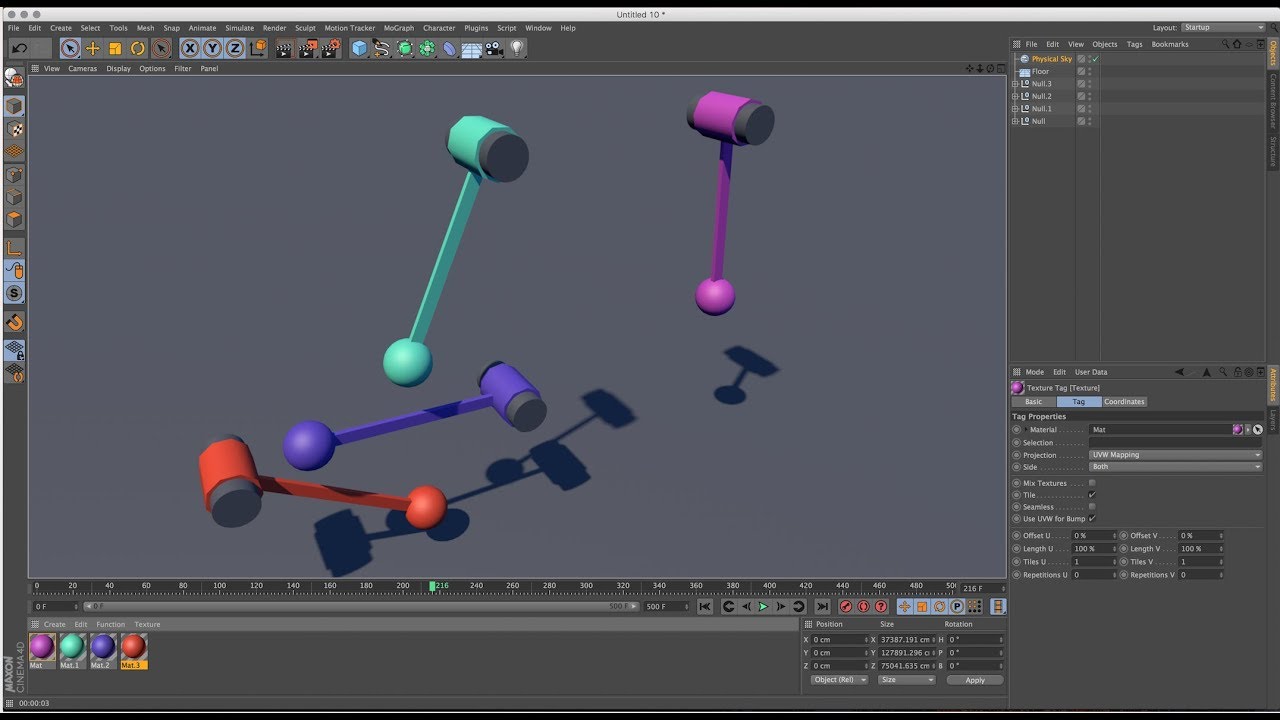Activate the Move tool in top toolbar

pos(93,48)
